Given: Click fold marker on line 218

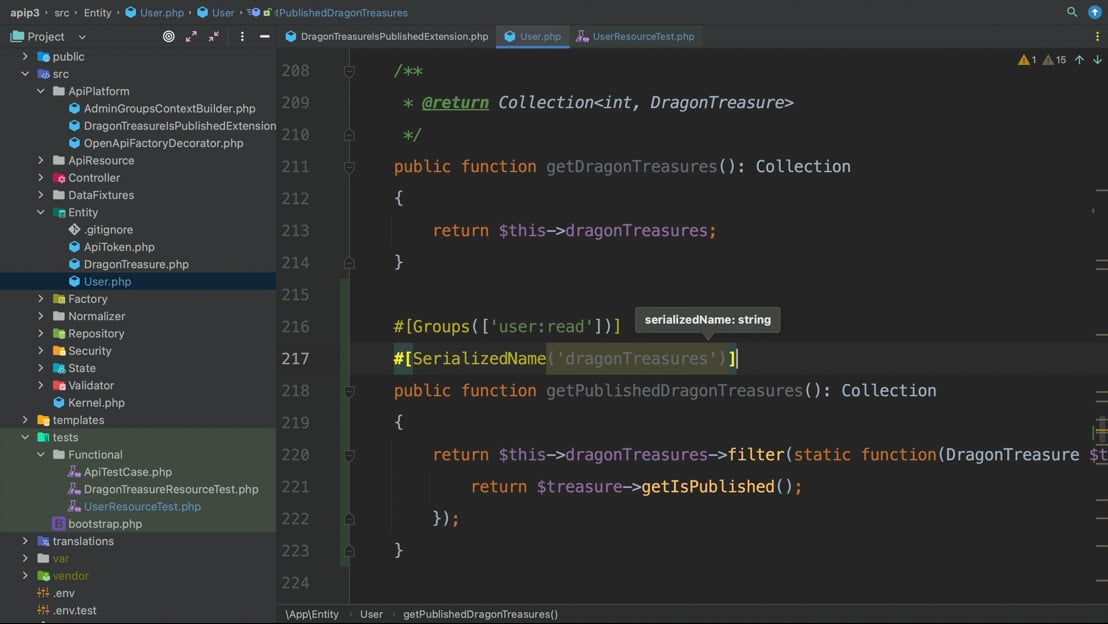Looking at the screenshot, I should (x=349, y=392).
